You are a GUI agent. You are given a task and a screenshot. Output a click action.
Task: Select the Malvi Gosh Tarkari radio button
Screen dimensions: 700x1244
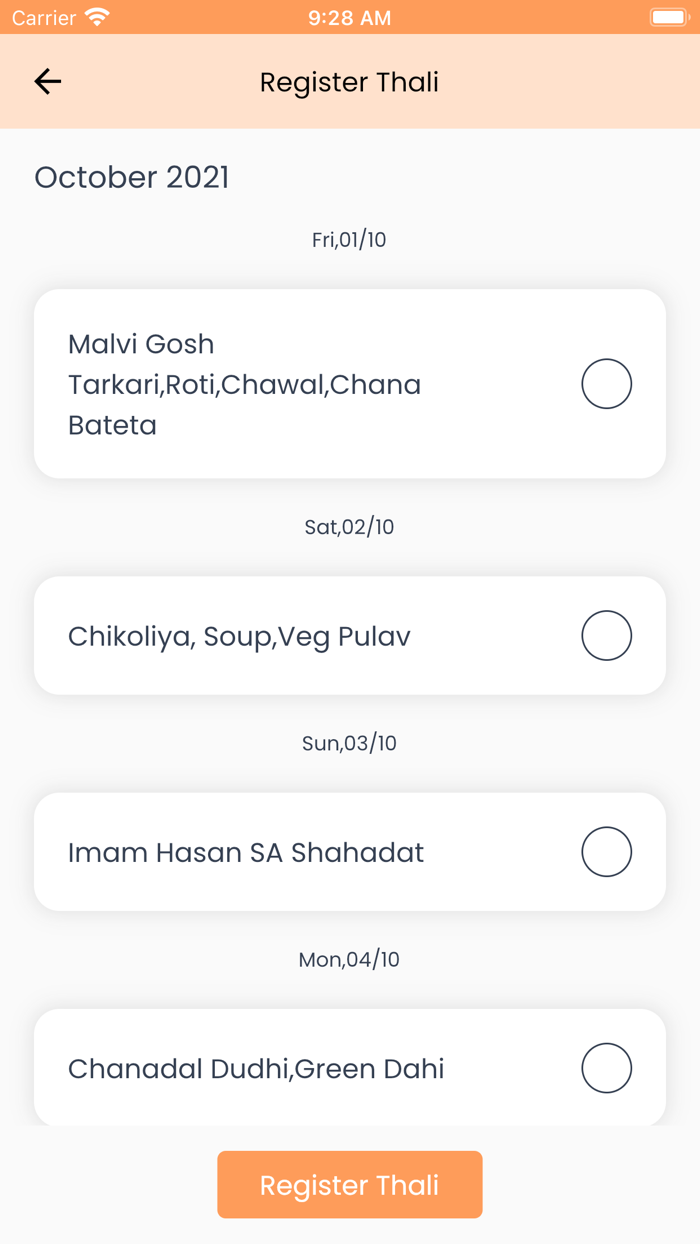click(x=606, y=384)
